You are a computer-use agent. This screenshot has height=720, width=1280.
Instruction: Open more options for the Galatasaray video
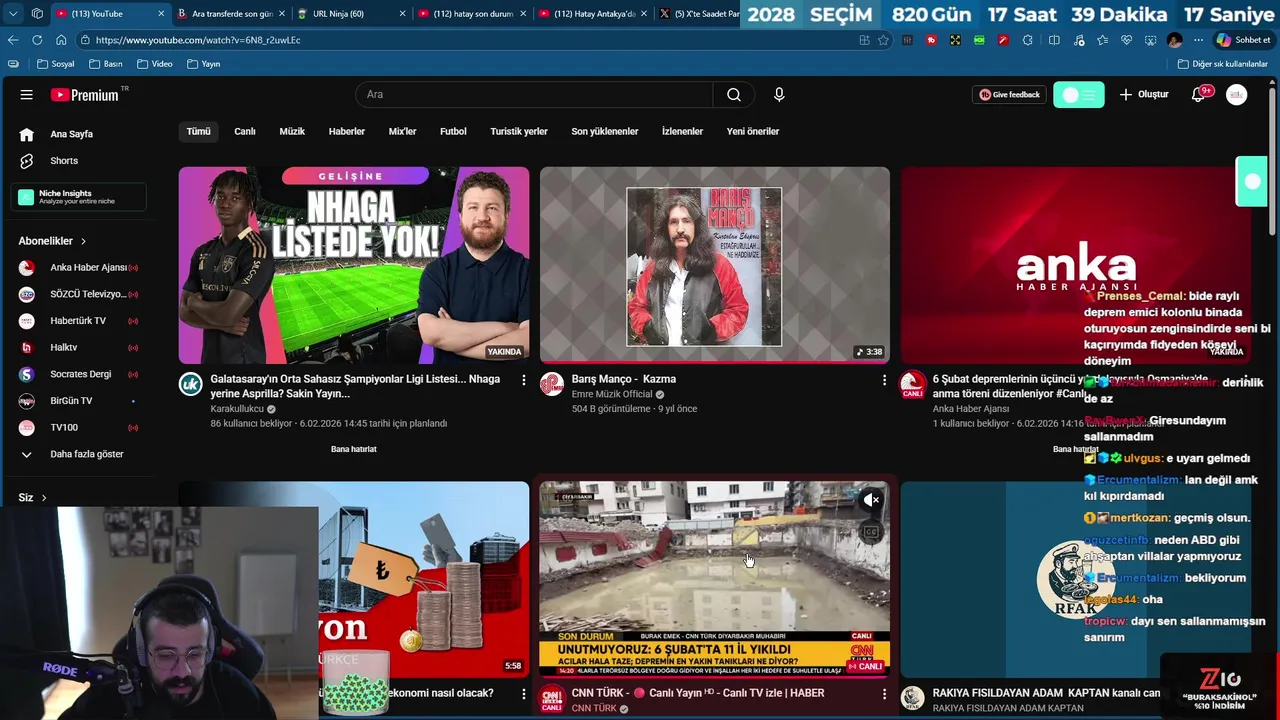(x=523, y=380)
